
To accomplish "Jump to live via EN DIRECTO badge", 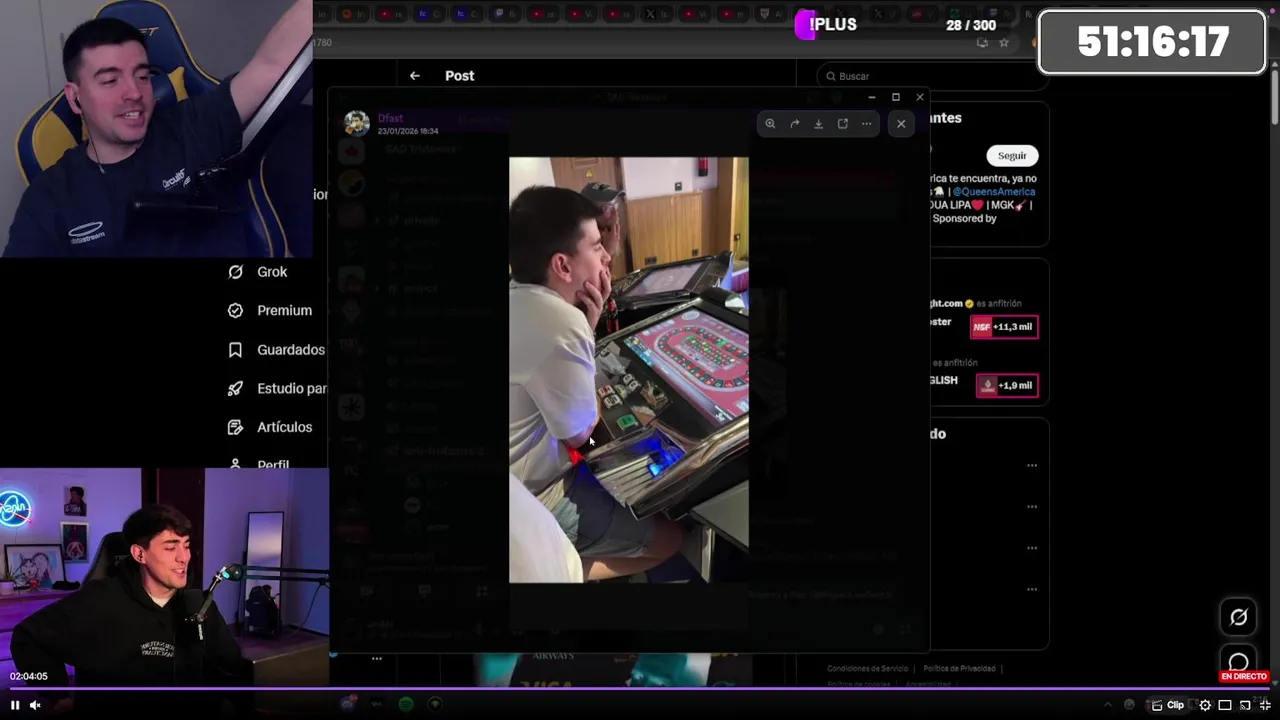I will pyautogui.click(x=1244, y=677).
